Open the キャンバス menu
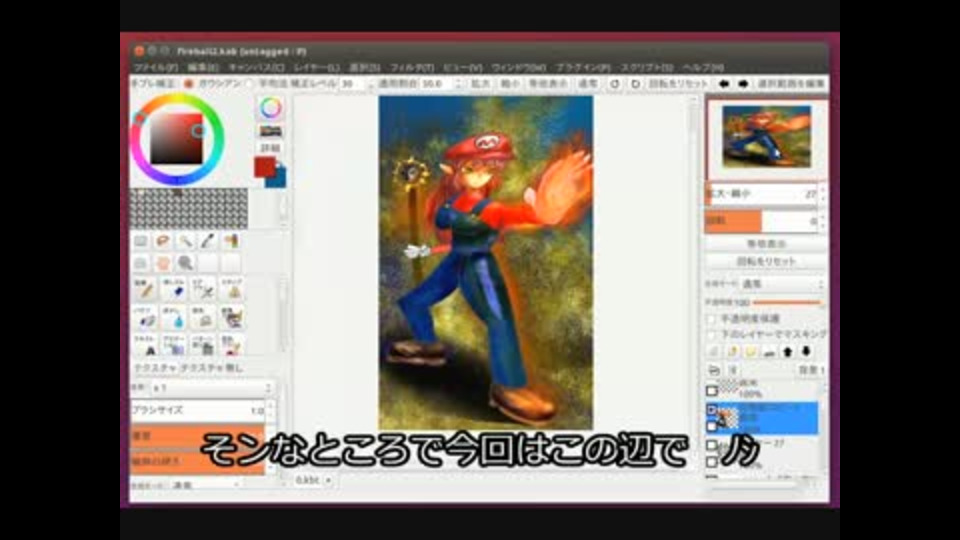Image resolution: width=960 pixels, height=540 pixels. click(257, 67)
